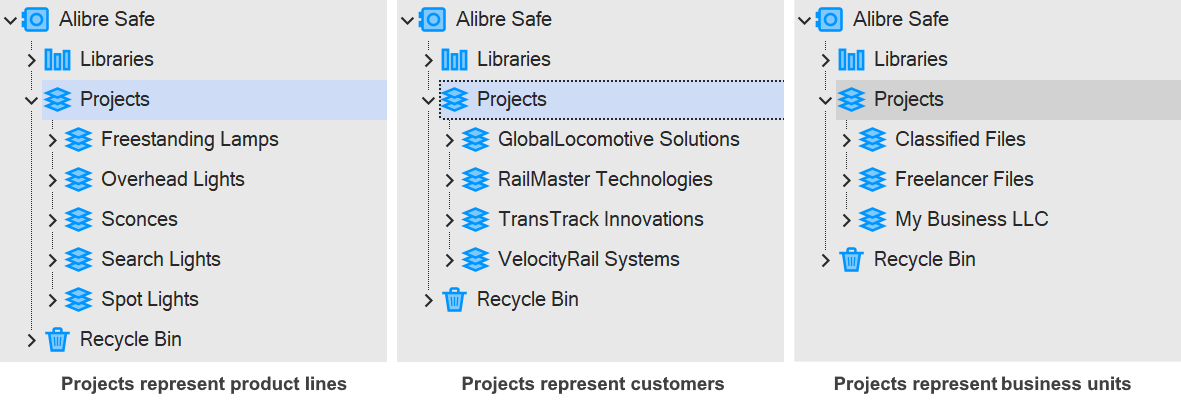The width and height of the screenshot is (1181, 409).
Task: Click the stack icon beside Freestanding Lamps
Action: click(x=78, y=139)
